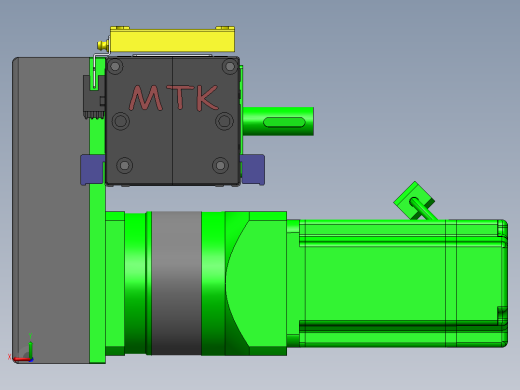
Task: Click the red MTK lettering on the housing
Action: pos(174,98)
